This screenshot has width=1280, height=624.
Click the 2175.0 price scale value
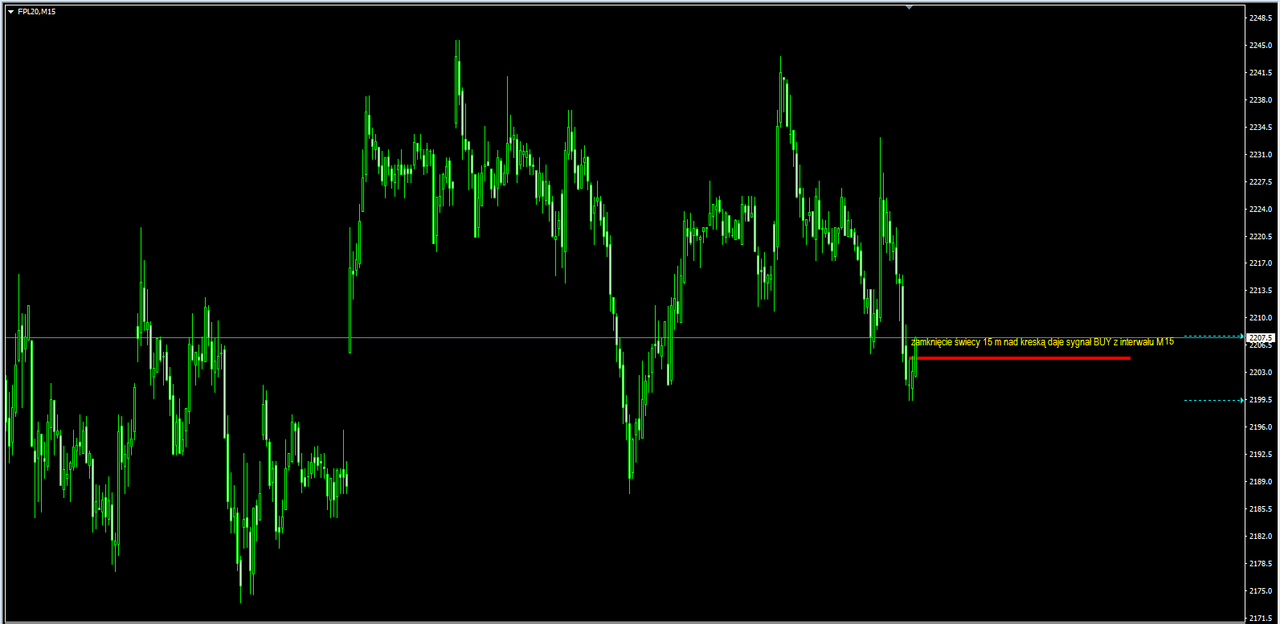click(x=1260, y=591)
